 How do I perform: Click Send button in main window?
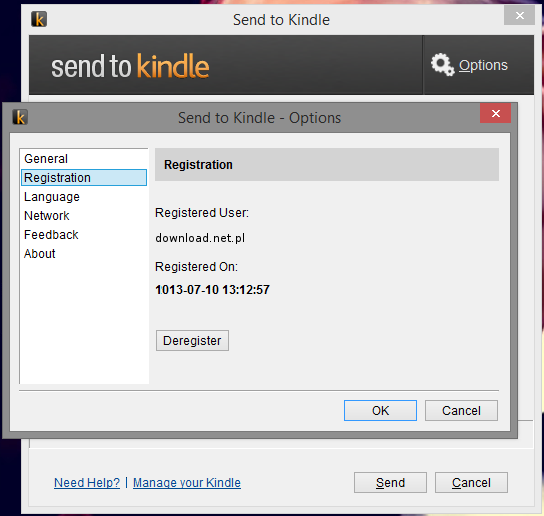[x=390, y=482]
